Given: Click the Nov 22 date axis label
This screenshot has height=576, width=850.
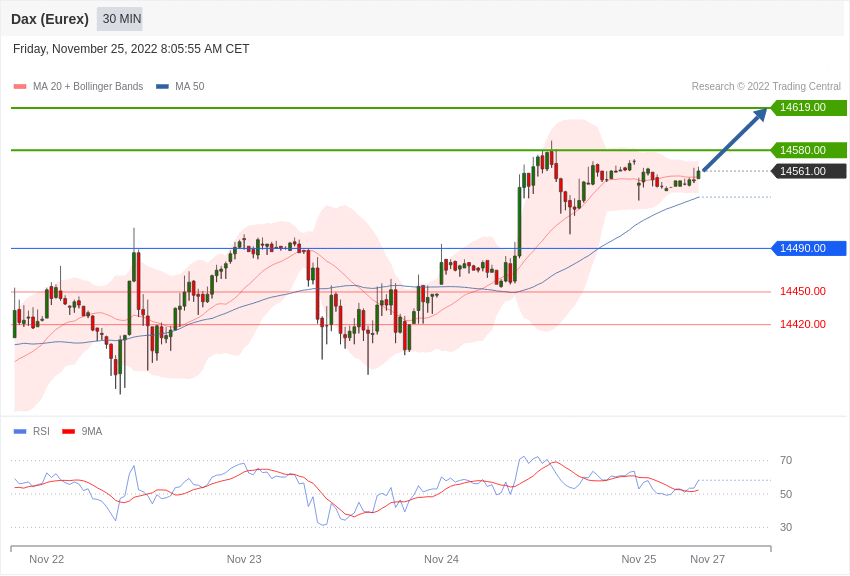Looking at the screenshot, I should 47,559.
